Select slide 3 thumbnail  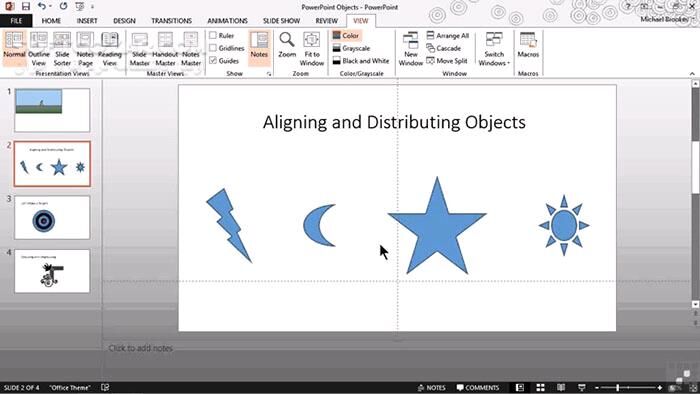click(x=52, y=217)
